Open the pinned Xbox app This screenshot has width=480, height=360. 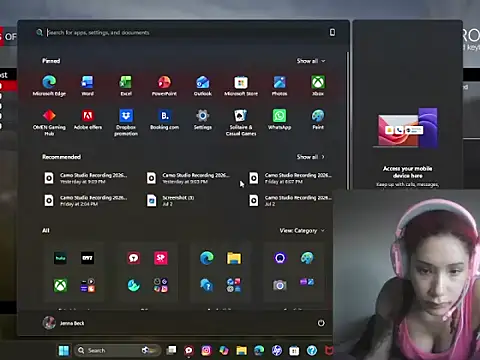(318, 85)
